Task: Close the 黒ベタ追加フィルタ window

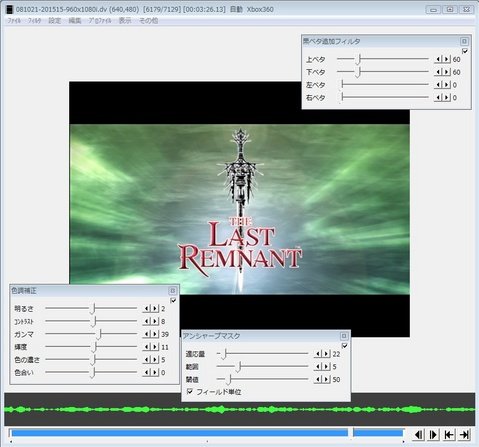Action: [x=464, y=41]
